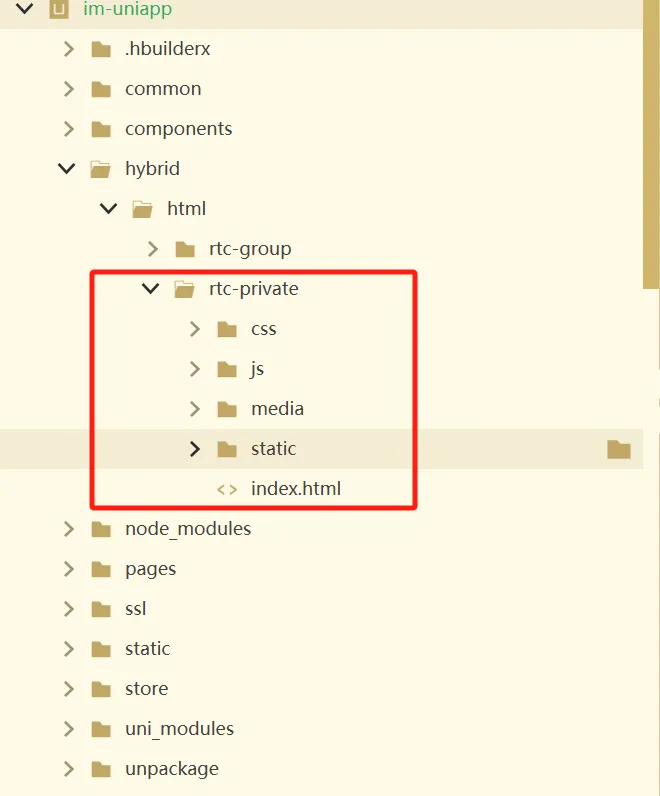Collapse the im-uniapp project root
Screen dimensions: 660x796
pos(25,10)
